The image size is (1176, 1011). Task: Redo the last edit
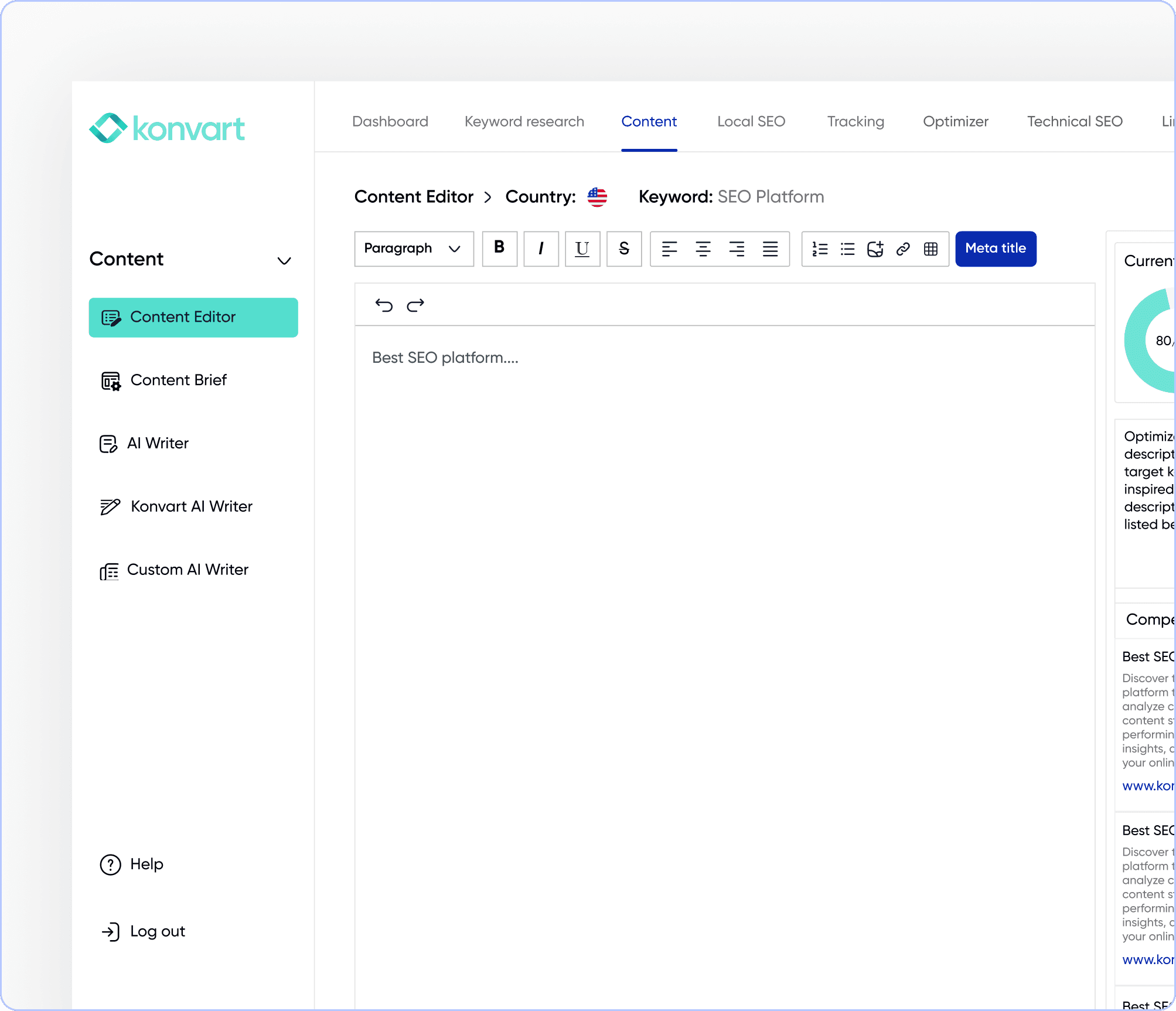[415, 304]
